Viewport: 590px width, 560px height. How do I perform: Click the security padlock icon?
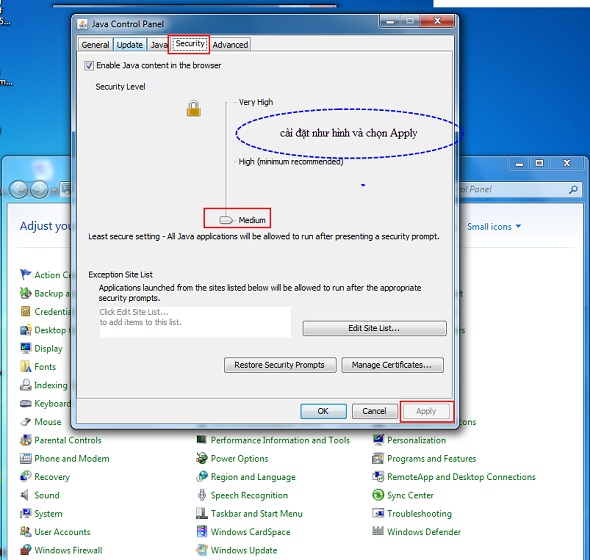coord(194,108)
